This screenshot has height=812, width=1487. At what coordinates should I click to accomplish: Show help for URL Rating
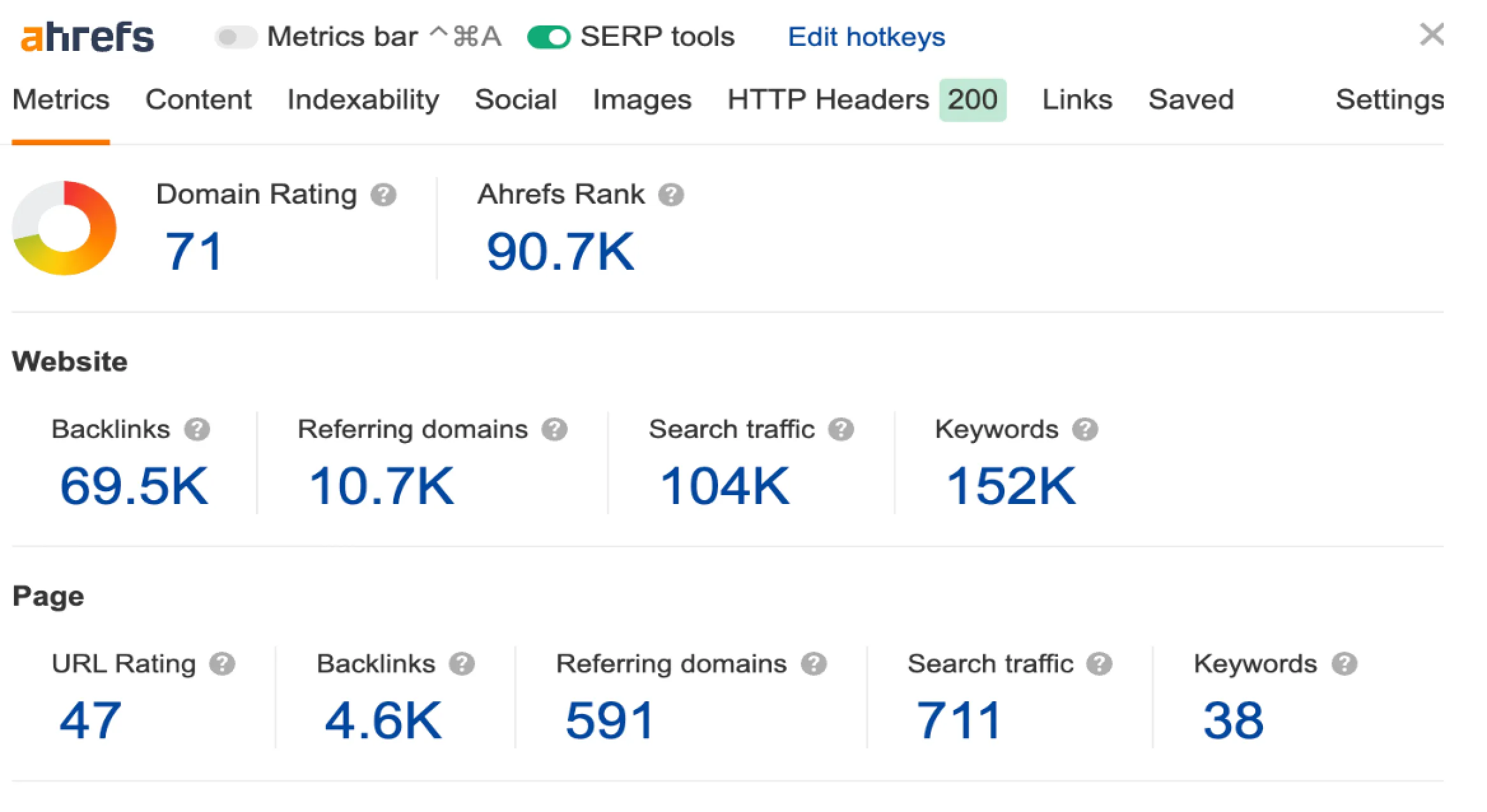(x=223, y=664)
